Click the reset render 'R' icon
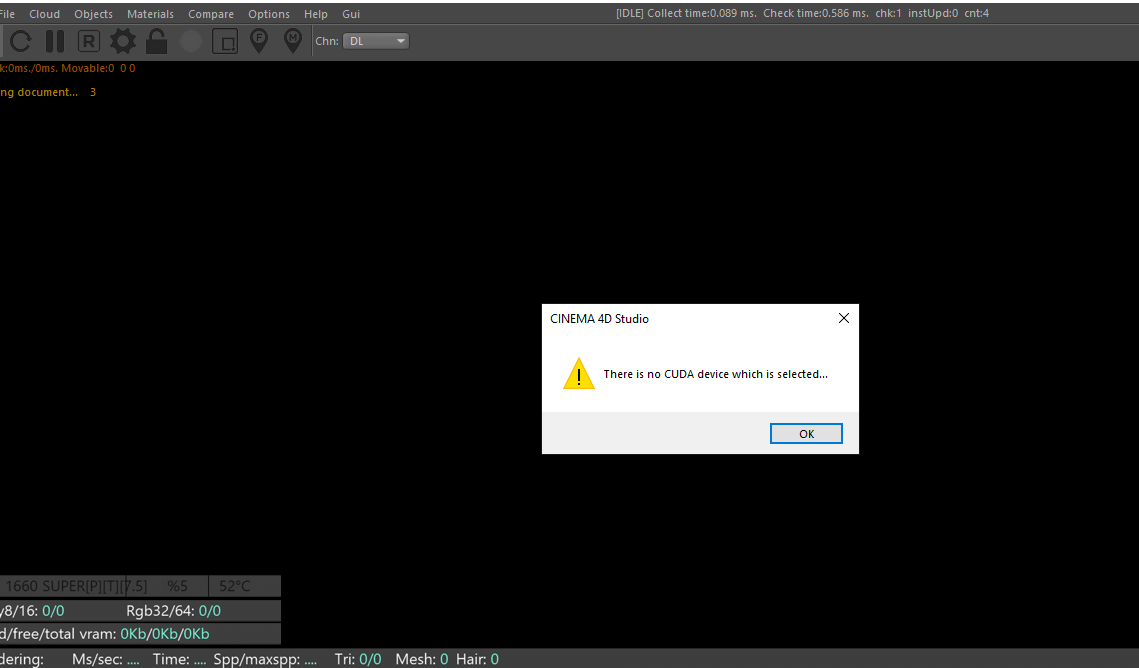The image size is (1139, 668). (89, 41)
